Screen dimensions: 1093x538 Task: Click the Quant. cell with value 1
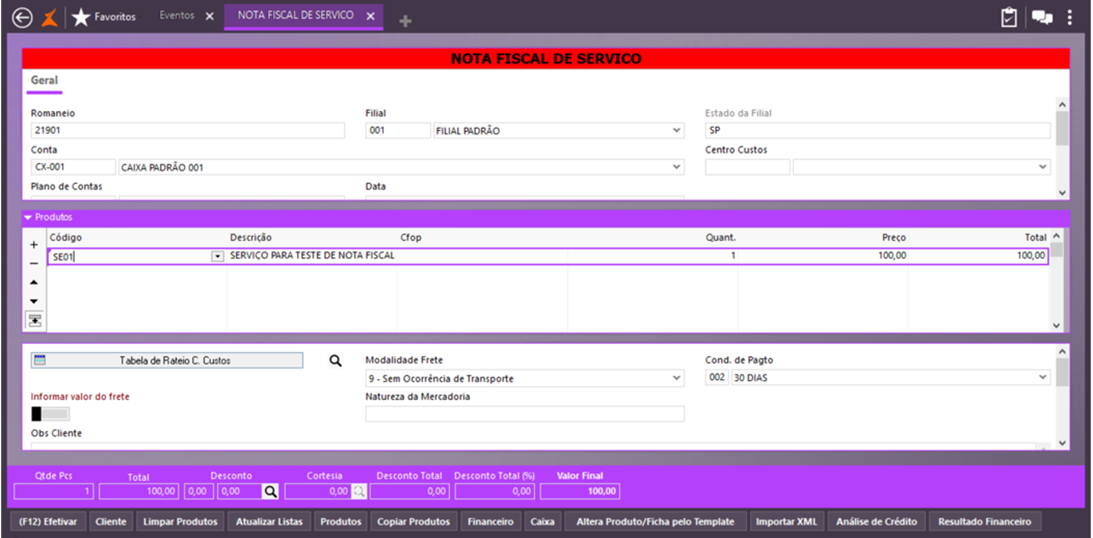(652, 256)
